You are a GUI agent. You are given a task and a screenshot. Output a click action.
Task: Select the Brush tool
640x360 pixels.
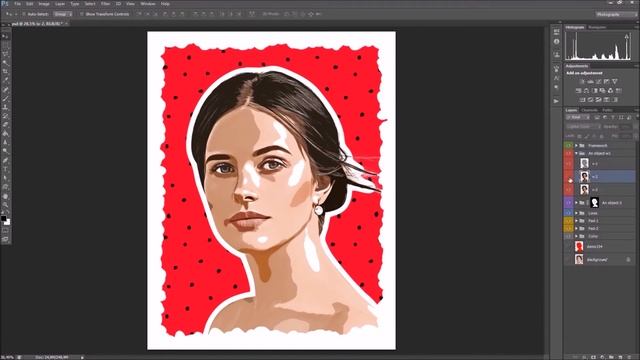[5, 98]
